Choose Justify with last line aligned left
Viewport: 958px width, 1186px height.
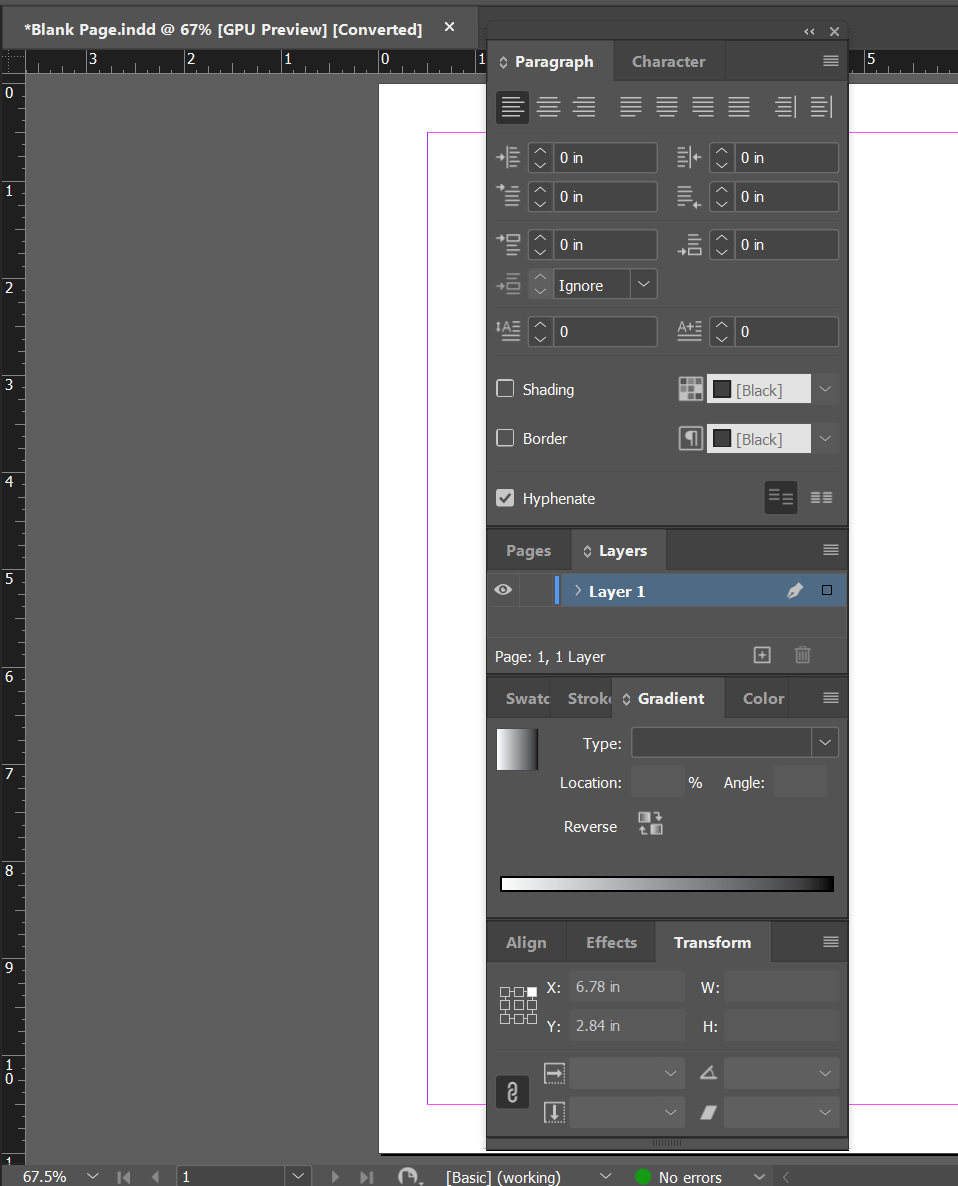[x=631, y=107]
